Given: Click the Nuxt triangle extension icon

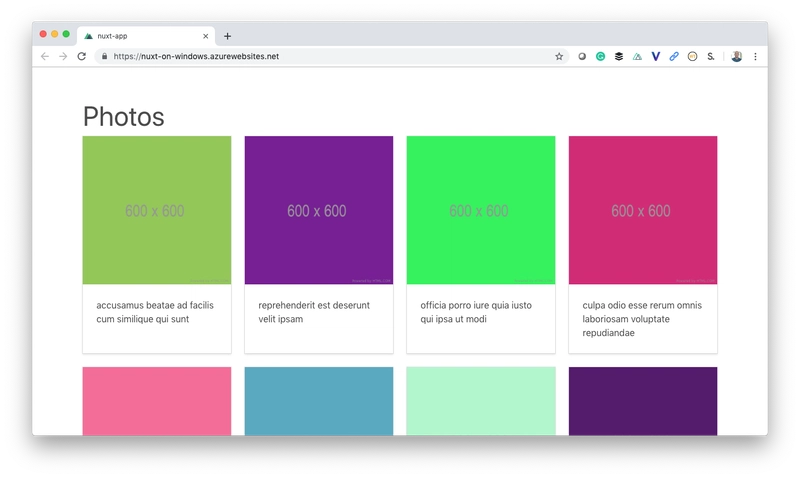Looking at the screenshot, I should (637, 57).
